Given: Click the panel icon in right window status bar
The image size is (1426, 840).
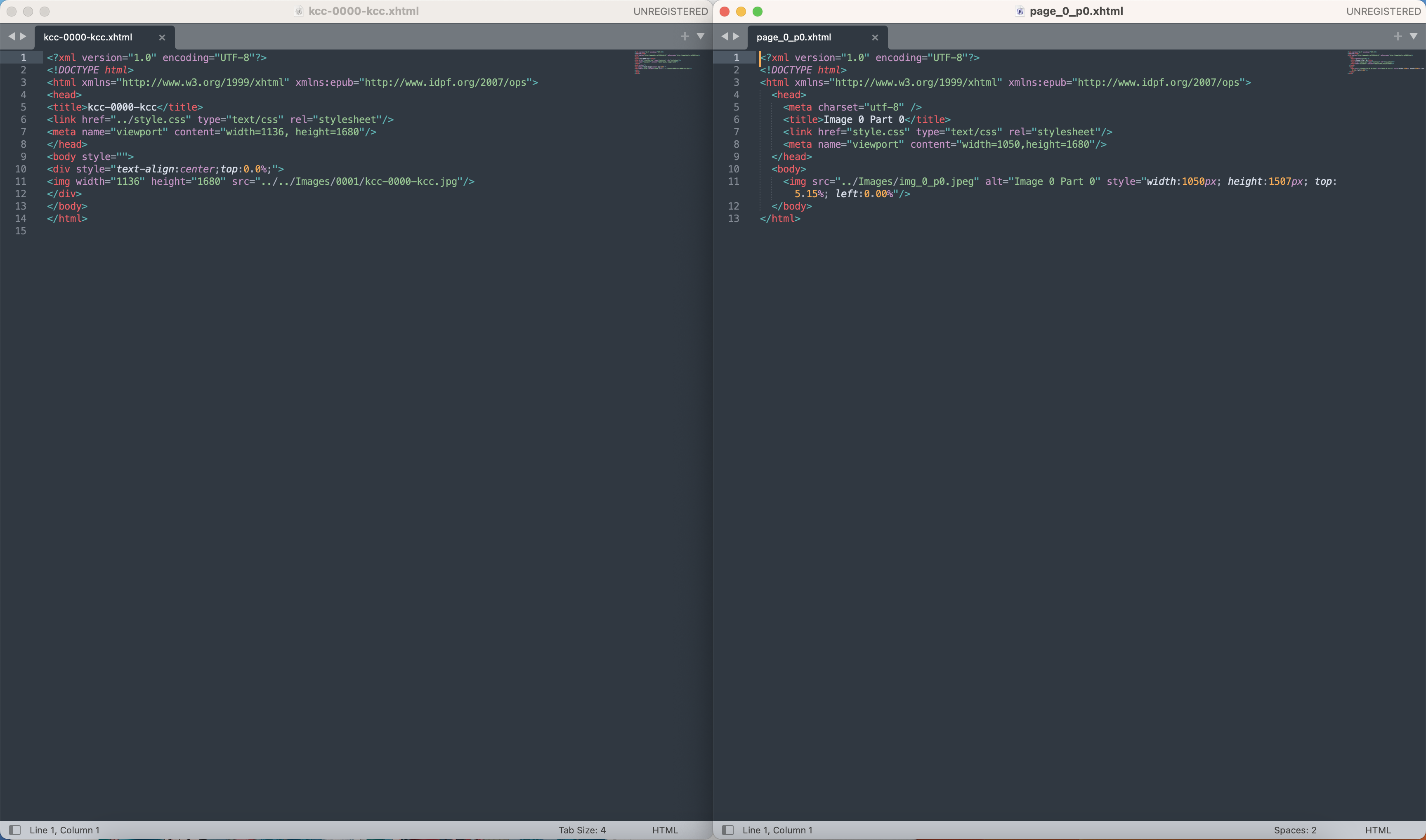Looking at the screenshot, I should [728, 829].
